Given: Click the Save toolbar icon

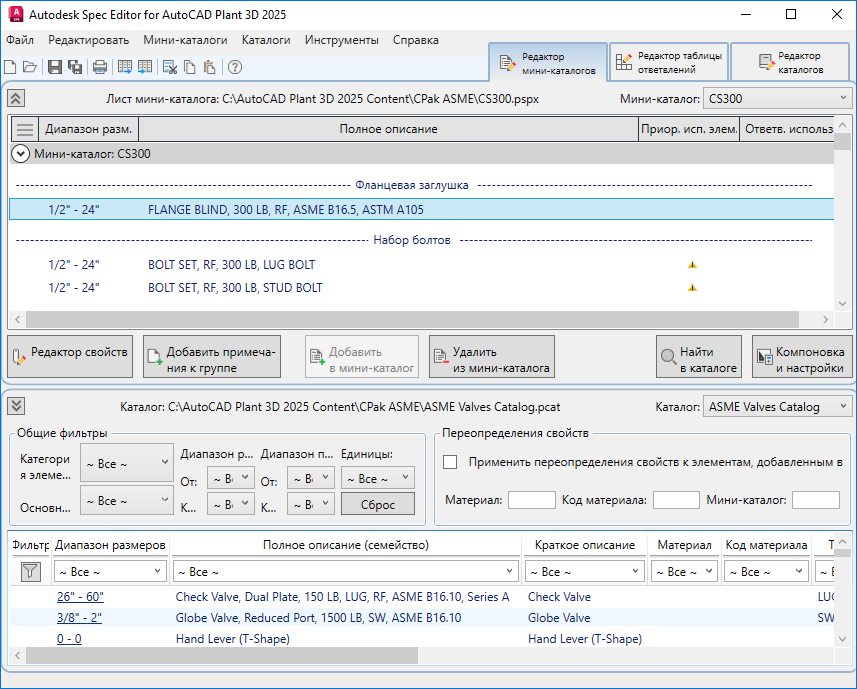Looking at the screenshot, I should [55, 67].
